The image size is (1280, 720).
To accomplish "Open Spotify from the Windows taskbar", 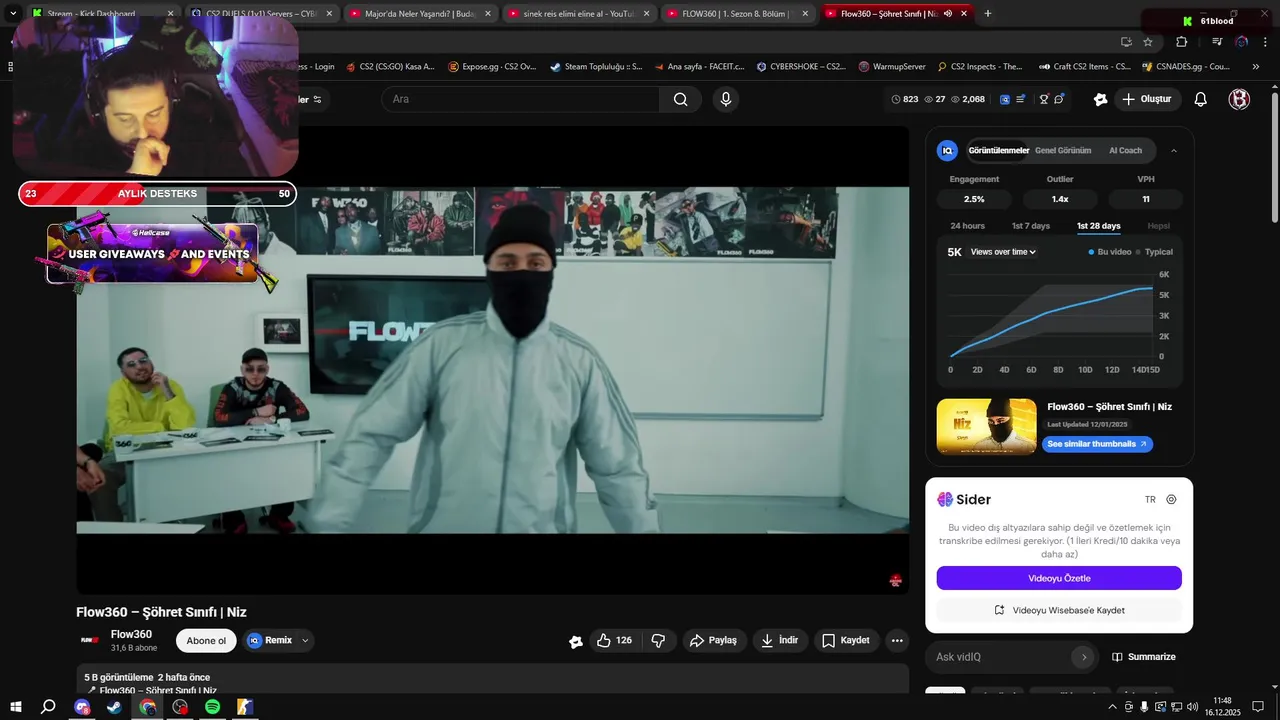I will click(x=213, y=707).
